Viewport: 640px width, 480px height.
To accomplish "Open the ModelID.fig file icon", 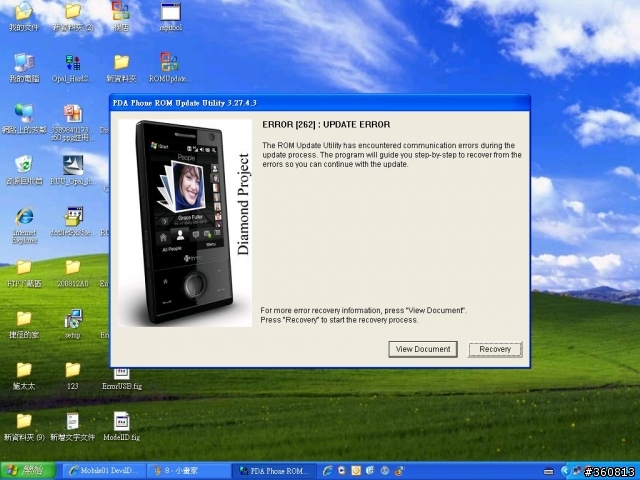I will (121, 422).
